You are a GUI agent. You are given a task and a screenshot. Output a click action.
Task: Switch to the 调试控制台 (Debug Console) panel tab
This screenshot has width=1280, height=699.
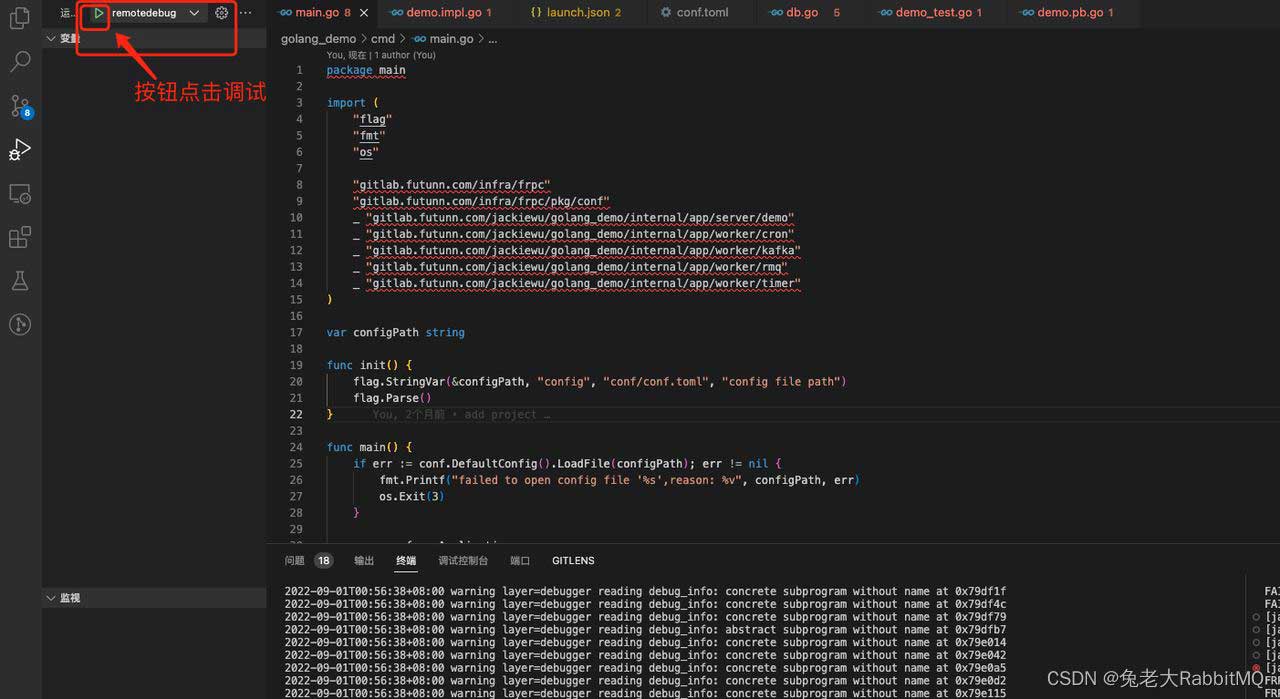pyautogui.click(x=462, y=560)
